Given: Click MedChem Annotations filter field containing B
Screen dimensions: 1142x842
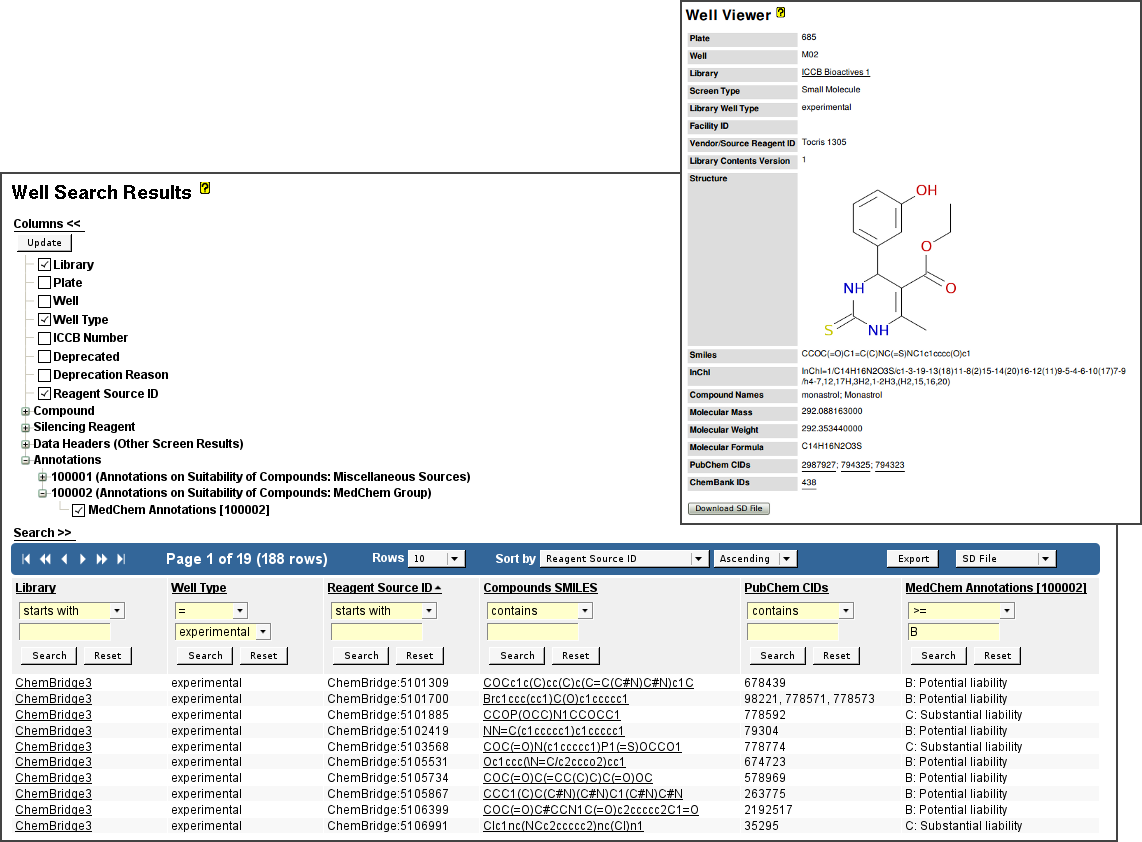Looking at the screenshot, I should coord(953,632).
